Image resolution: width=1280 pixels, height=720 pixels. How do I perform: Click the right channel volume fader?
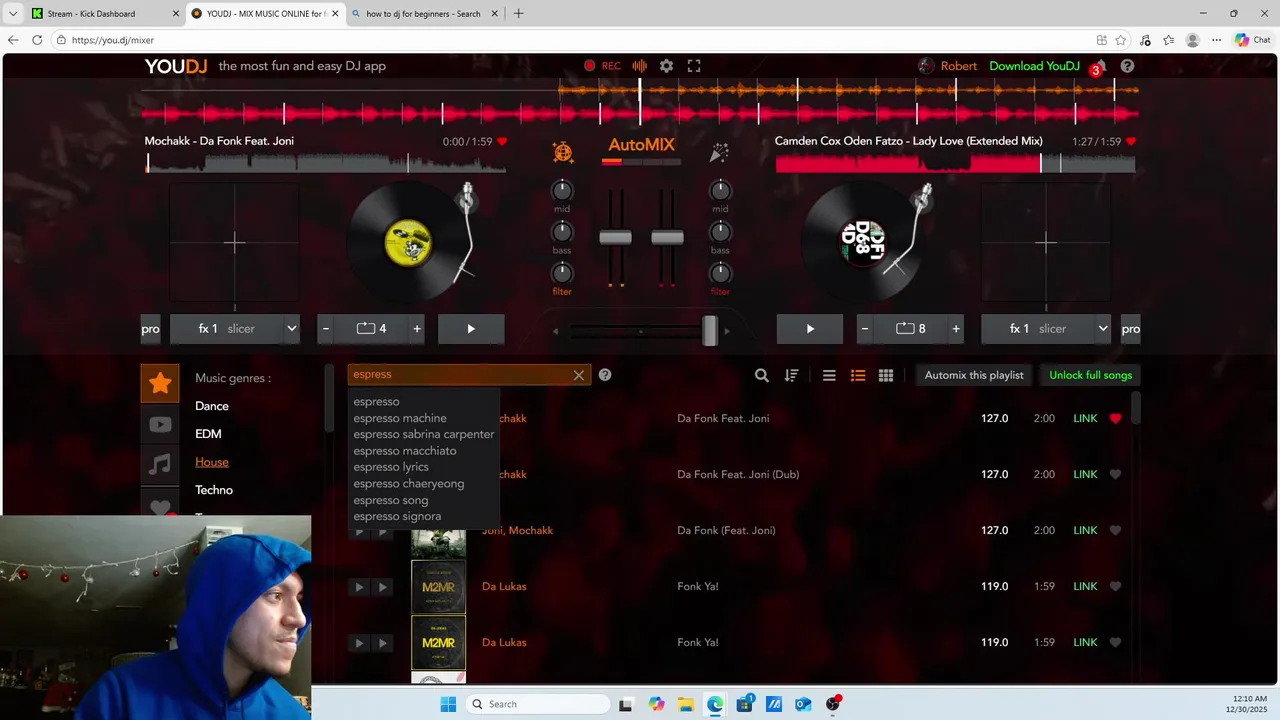[667, 237]
